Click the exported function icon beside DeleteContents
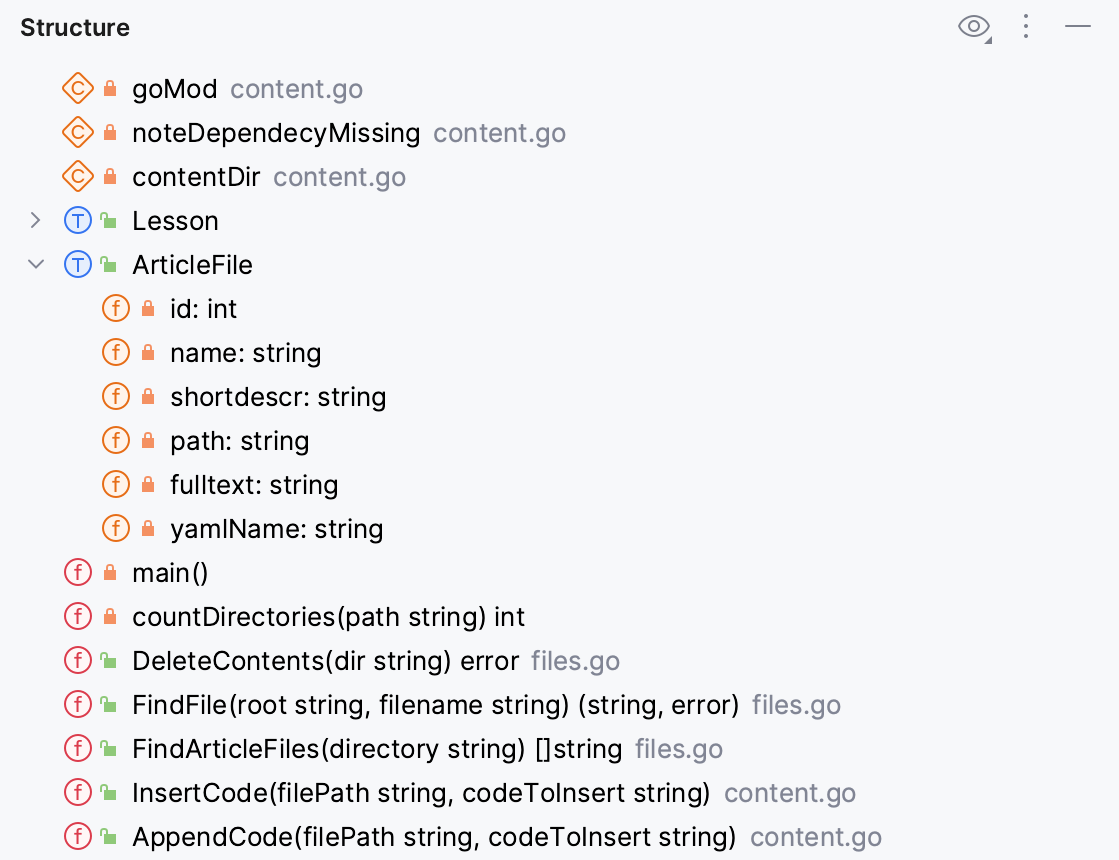Screen dimensions: 1119x860 coord(77,660)
